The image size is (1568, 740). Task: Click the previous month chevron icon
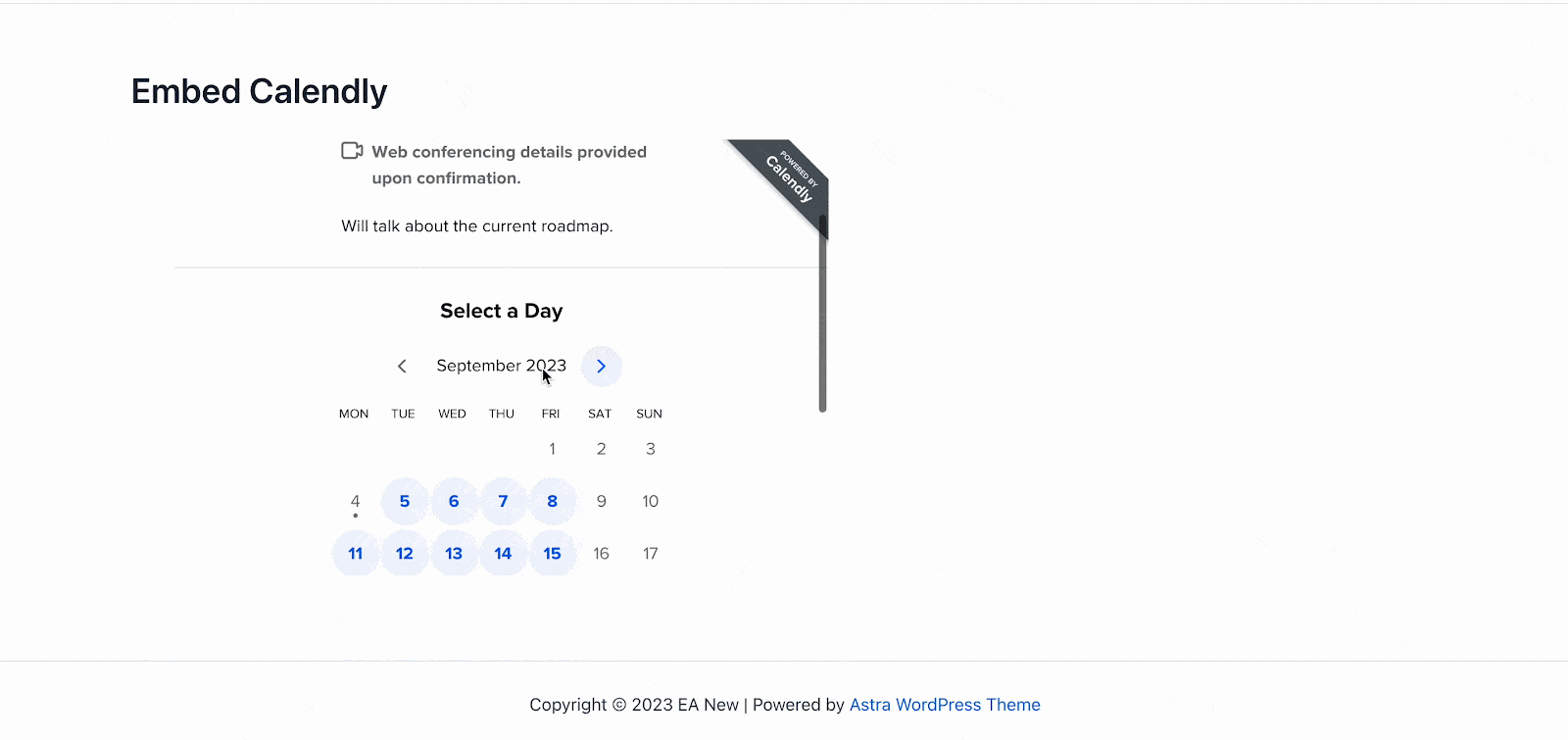[x=402, y=366]
